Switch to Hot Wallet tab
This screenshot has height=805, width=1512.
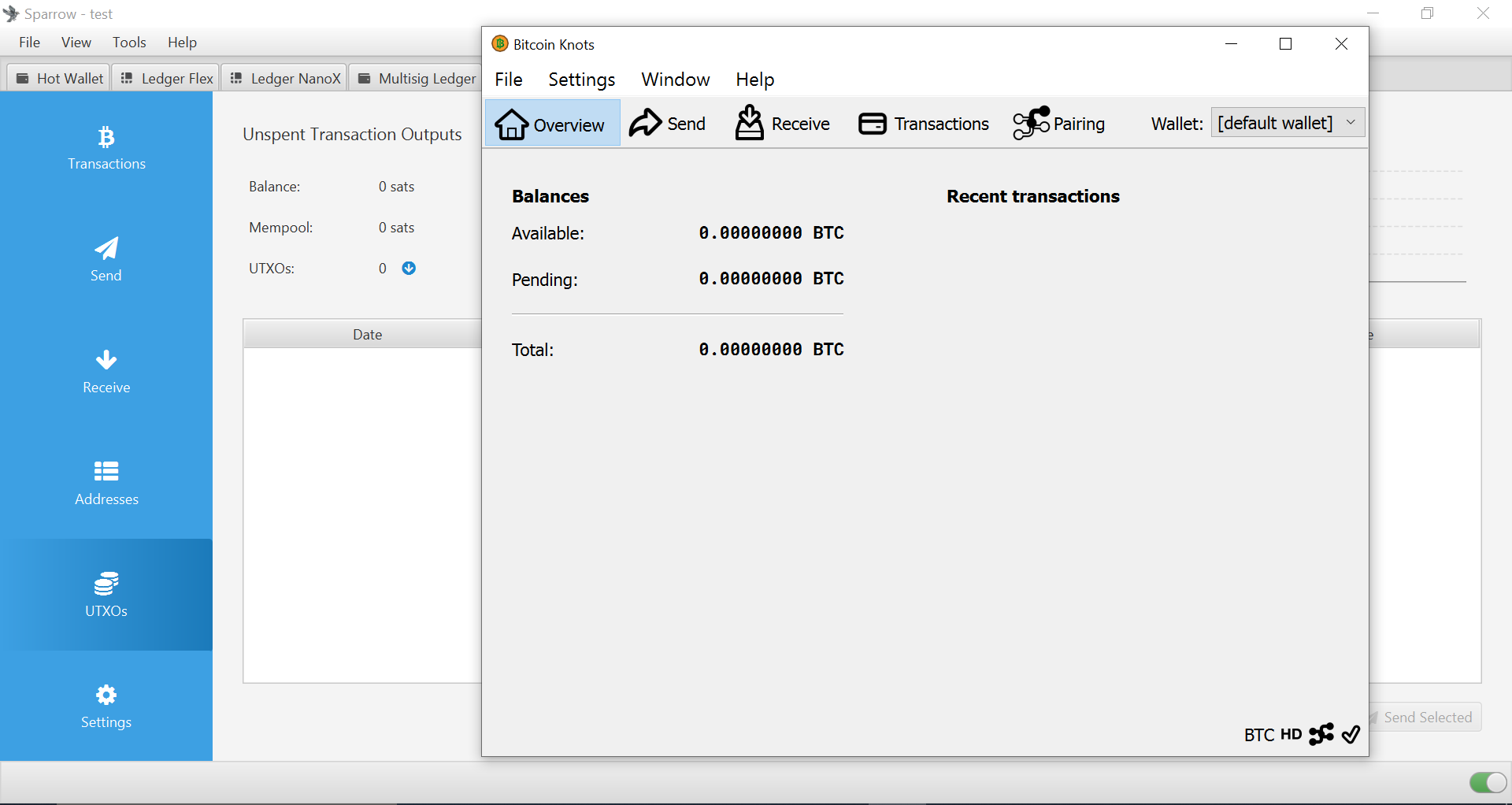click(59, 78)
